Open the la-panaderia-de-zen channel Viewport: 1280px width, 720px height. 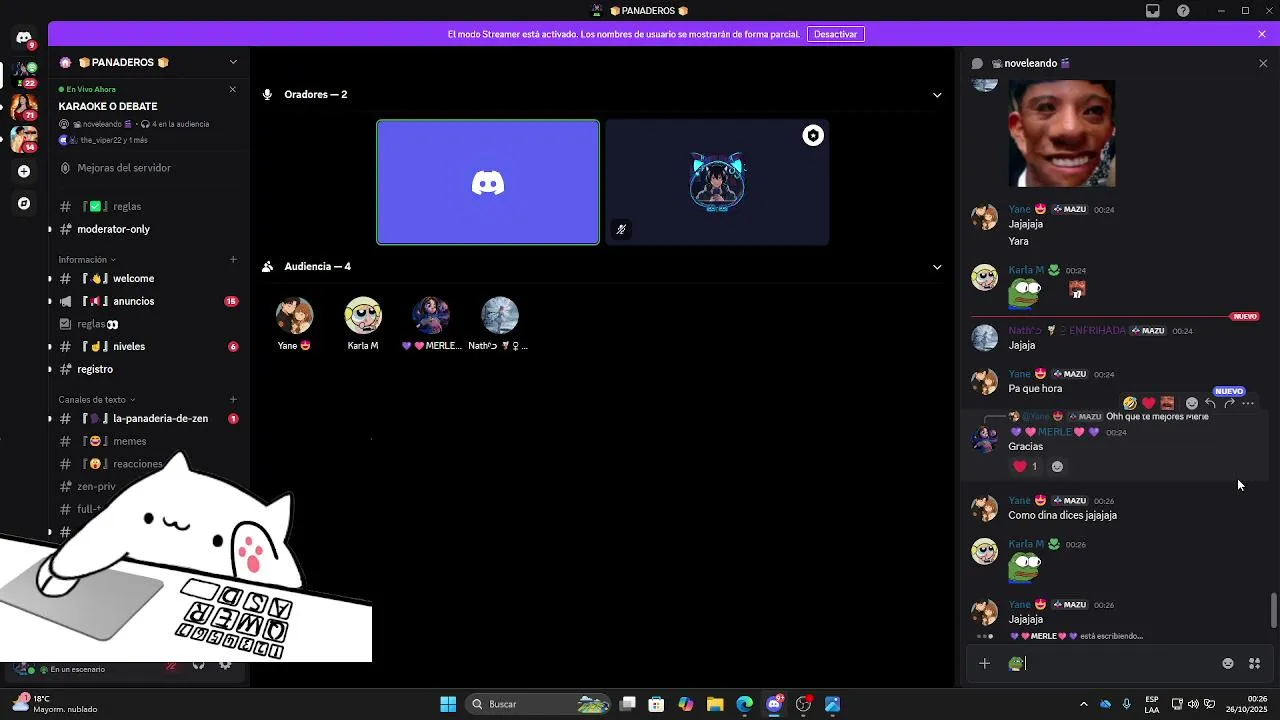point(149,419)
